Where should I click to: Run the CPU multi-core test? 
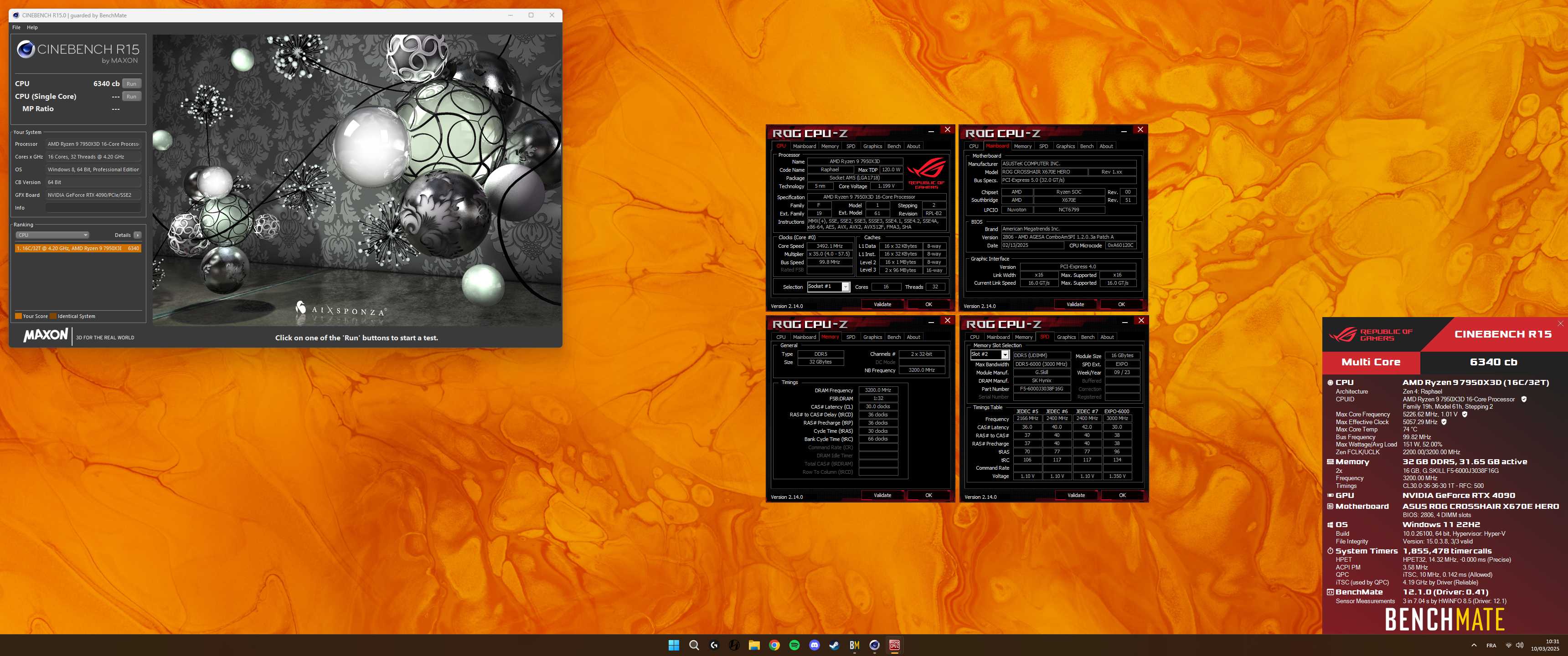tap(131, 84)
